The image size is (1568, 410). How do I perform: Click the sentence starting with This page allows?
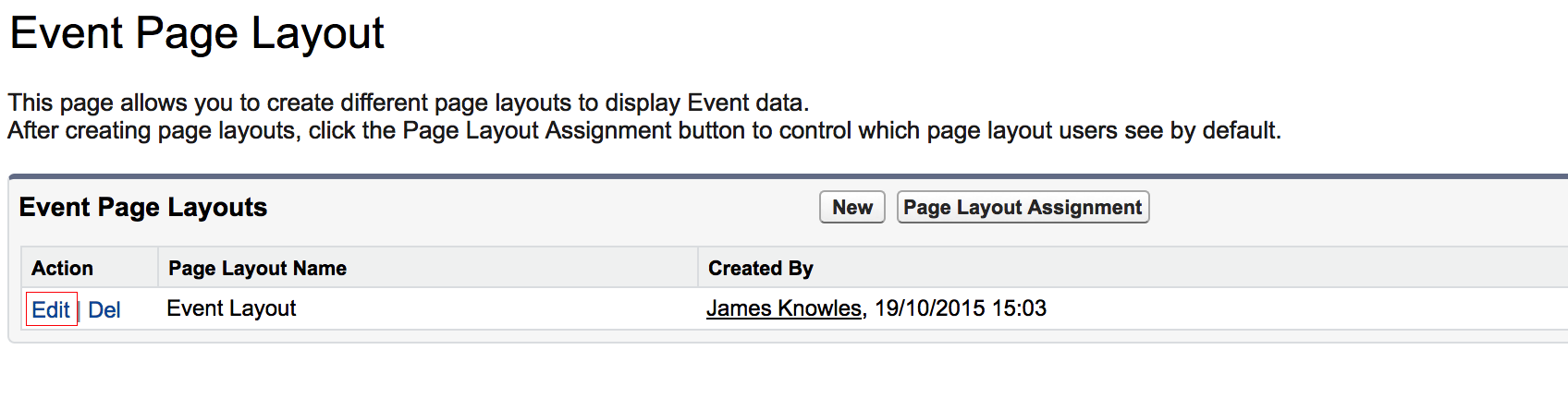coord(408,102)
